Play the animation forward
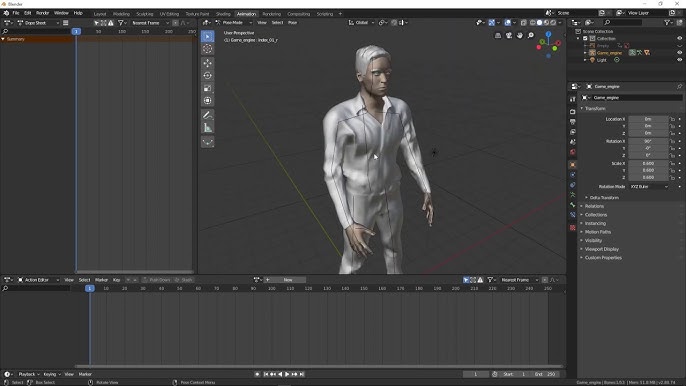Image resolution: width=686 pixels, height=386 pixels. [287, 374]
